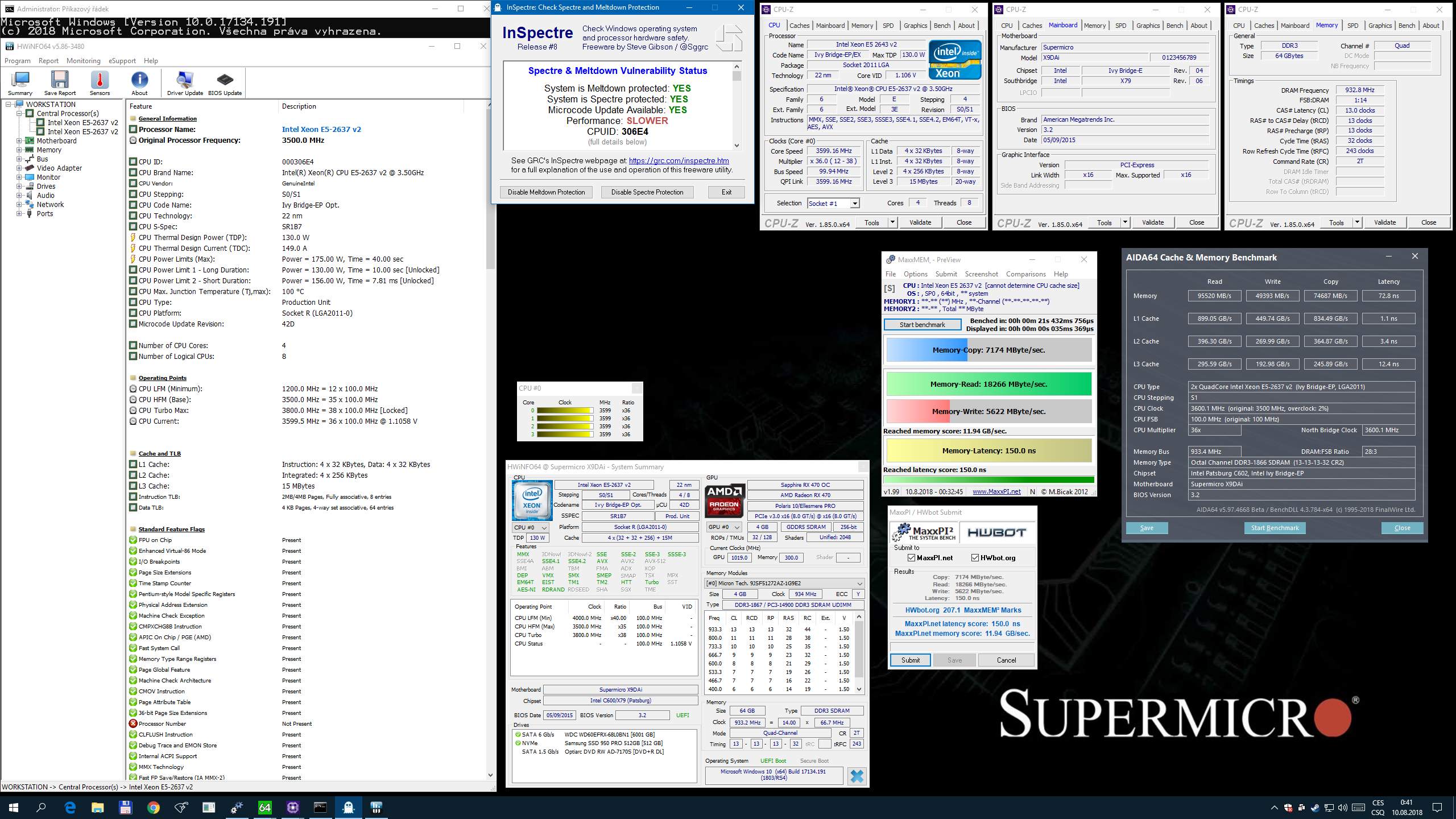Click Disable Spectre Protection button
The height and width of the screenshot is (819, 1456).
647,192
